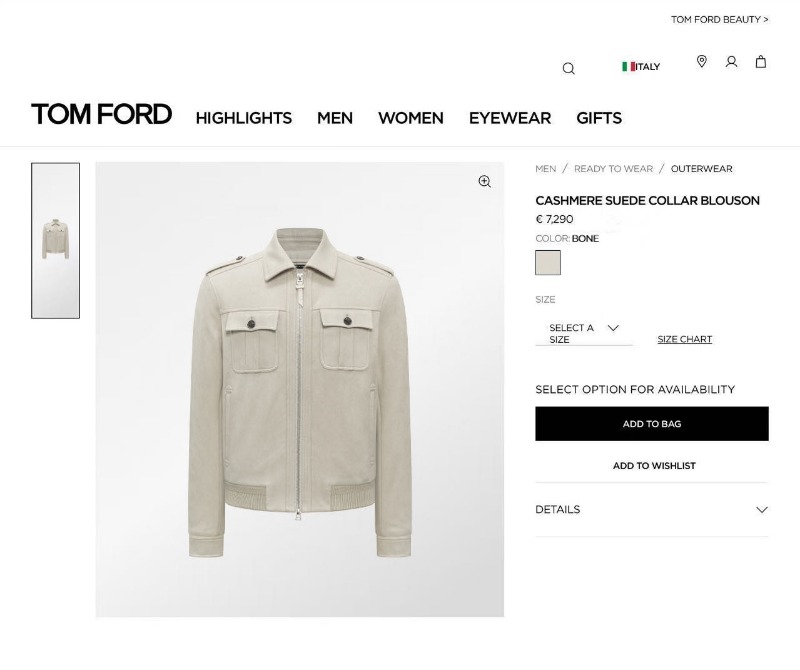800x670 pixels.
Task: Open the Highlights menu
Action: pyautogui.click(x=243, y=118)
